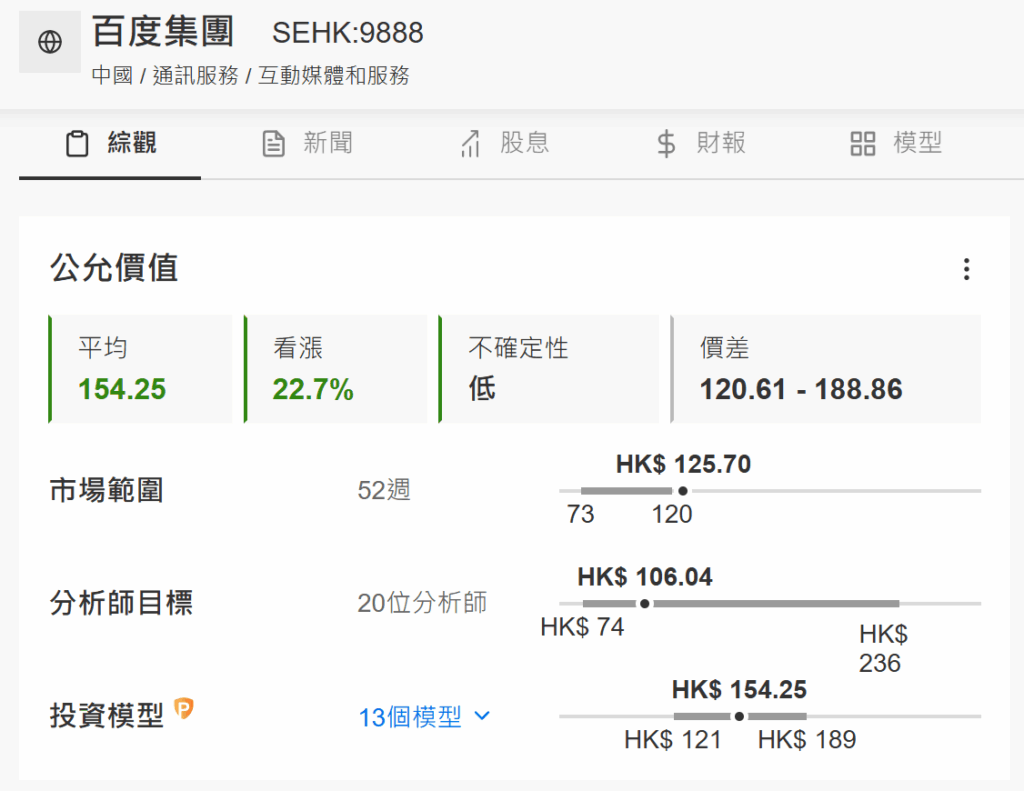Click the 公允價值 section heading

pyautogui.click(x=114, y=268)
